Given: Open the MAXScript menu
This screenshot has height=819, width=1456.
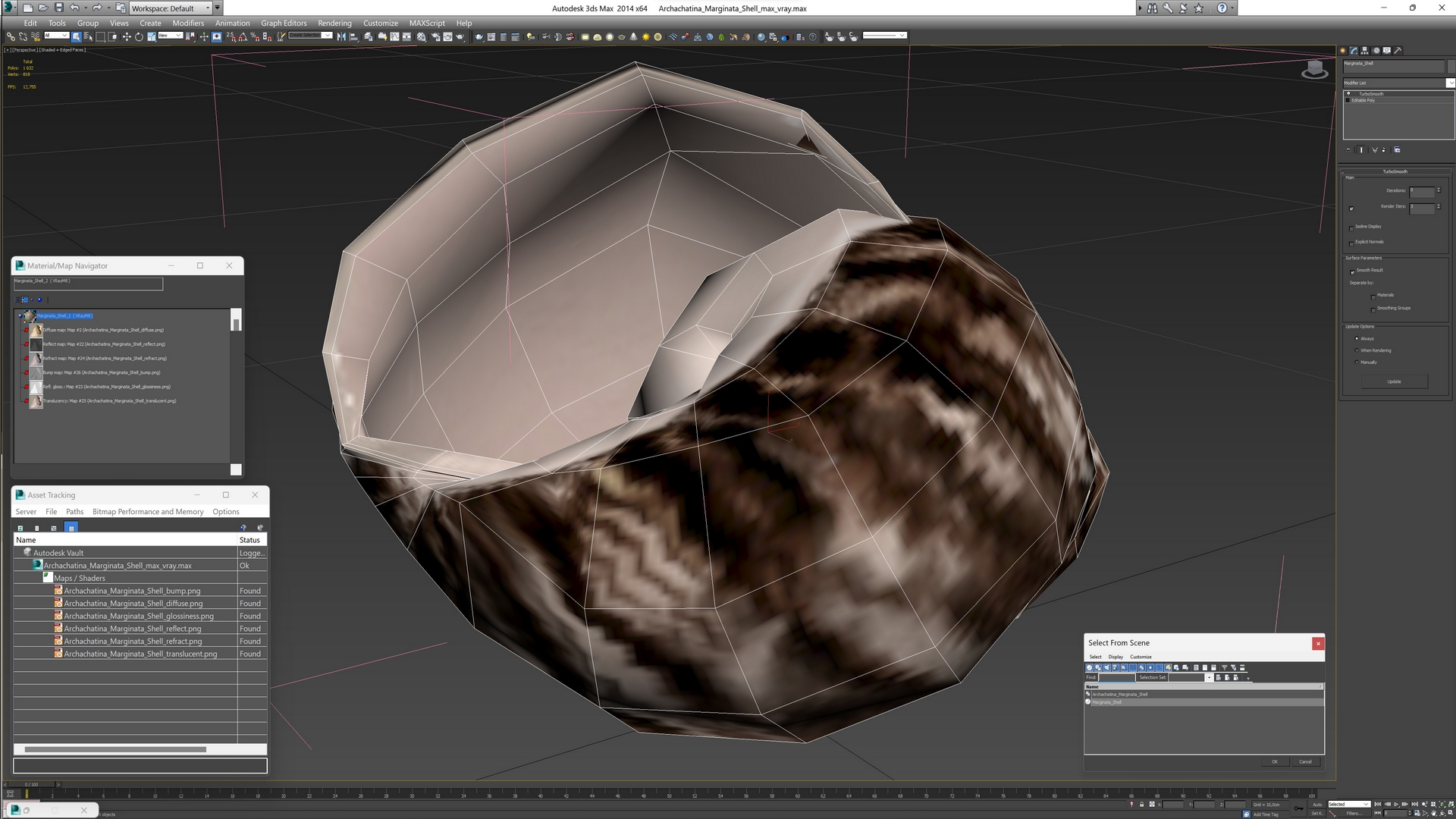Looking at the screenshot, I should (x=427, y=23).
